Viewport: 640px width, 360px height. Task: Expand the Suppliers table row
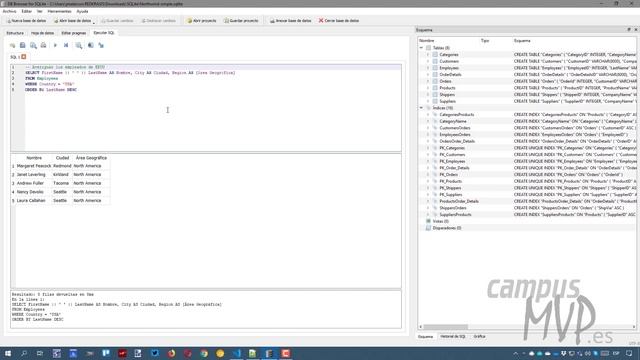pos(428,101)
